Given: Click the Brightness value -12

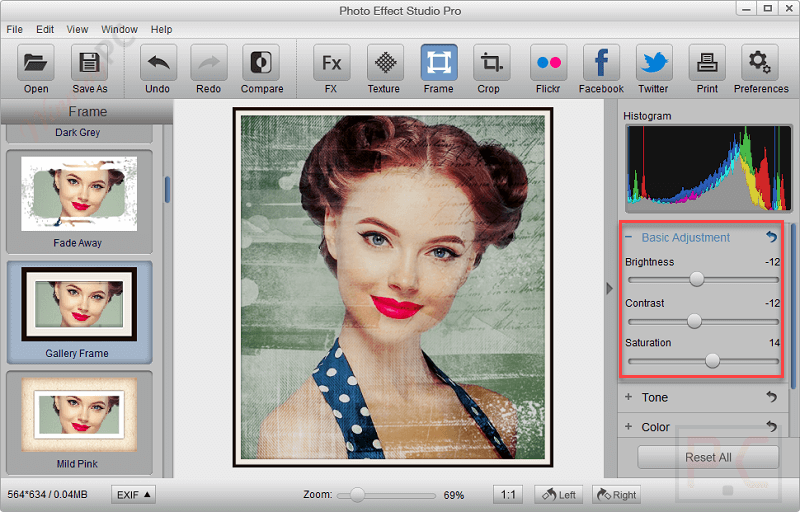Looking at the screenshot, I should [x=772, y=262].
